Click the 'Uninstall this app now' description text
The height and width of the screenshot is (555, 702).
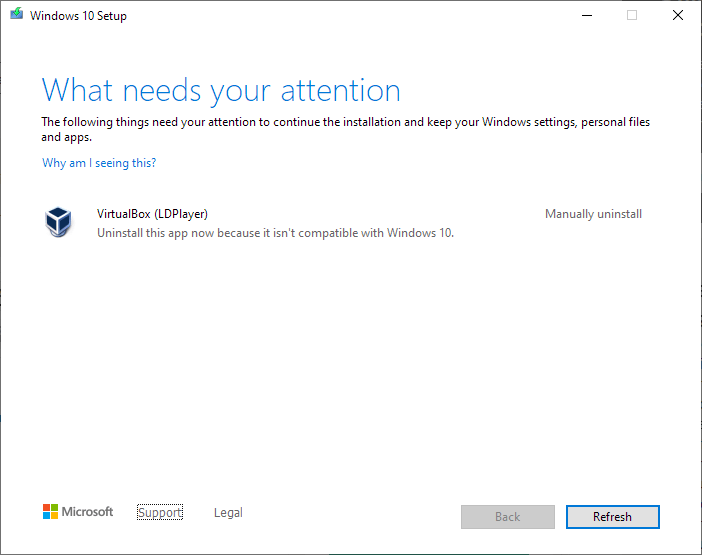(x=275, y=233)
